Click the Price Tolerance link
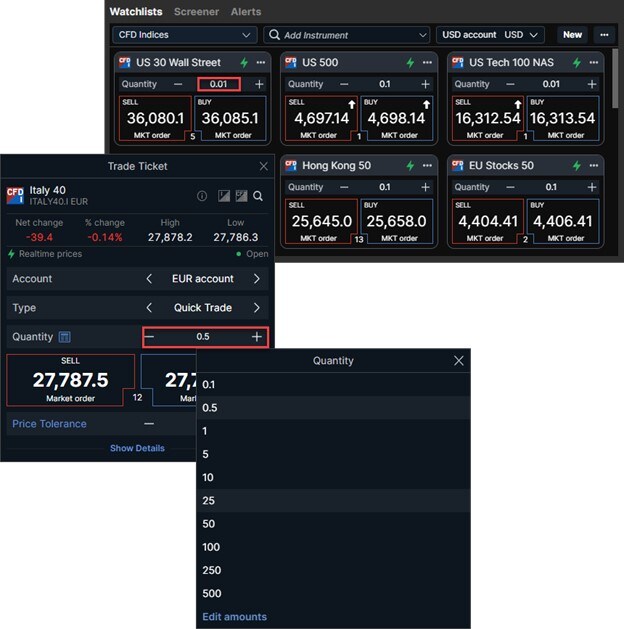624x629 pixels. pos(49,424)
